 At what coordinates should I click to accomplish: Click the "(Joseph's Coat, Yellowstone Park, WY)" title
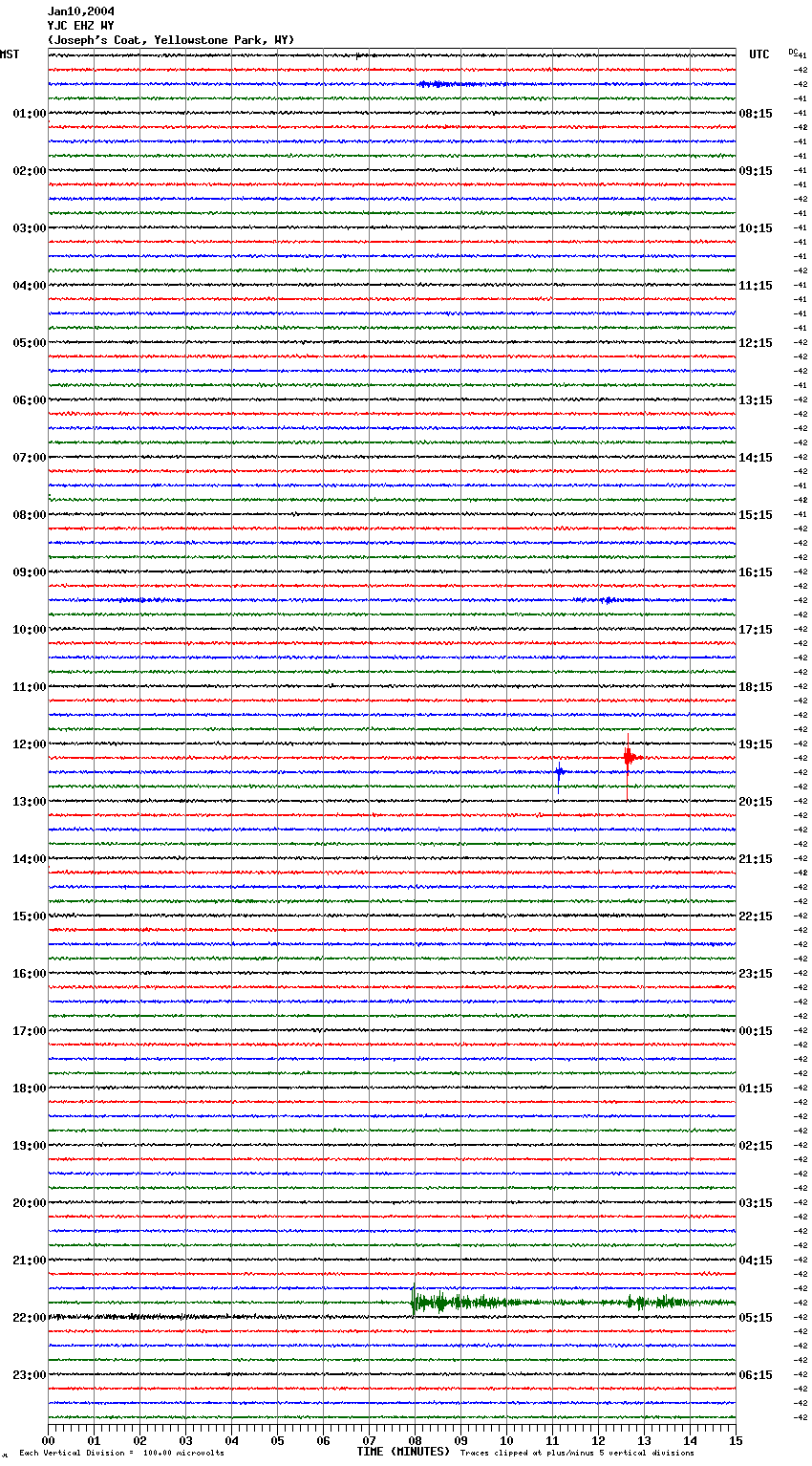171,40
